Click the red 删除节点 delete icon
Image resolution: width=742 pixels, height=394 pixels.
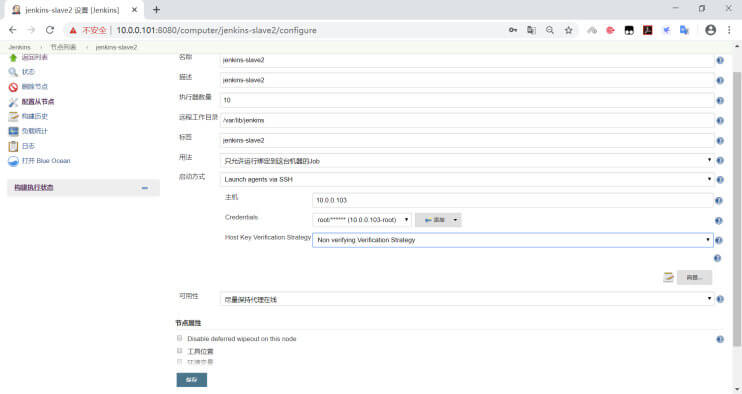[x=13, y=87]
